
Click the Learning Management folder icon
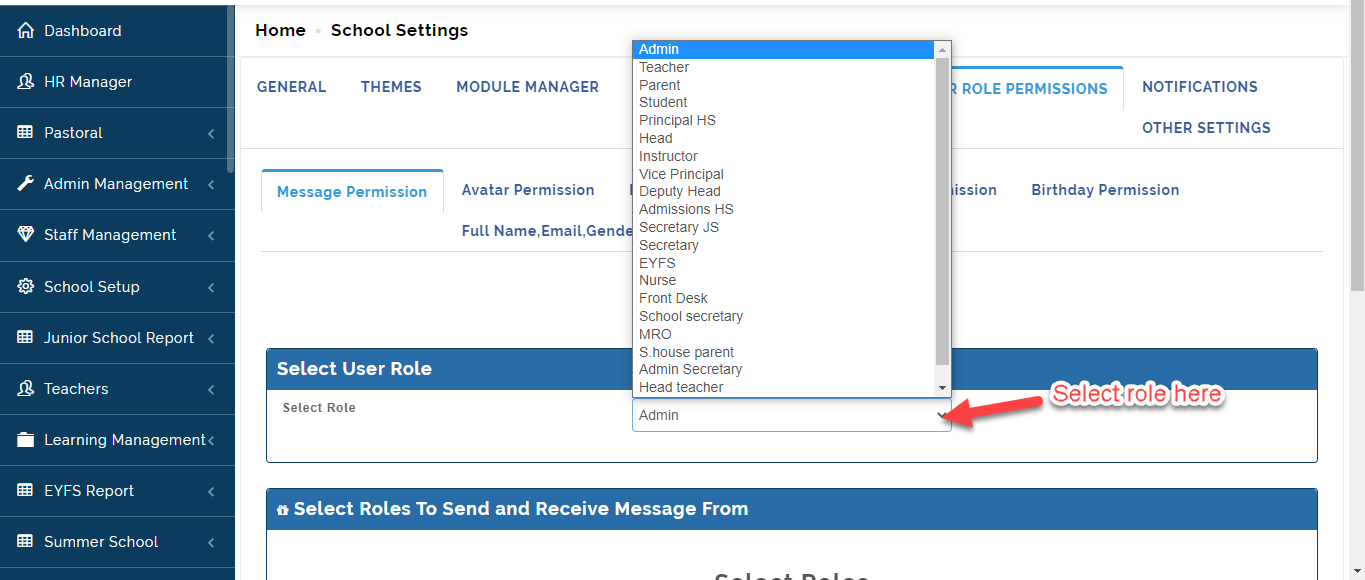[25, 440]
